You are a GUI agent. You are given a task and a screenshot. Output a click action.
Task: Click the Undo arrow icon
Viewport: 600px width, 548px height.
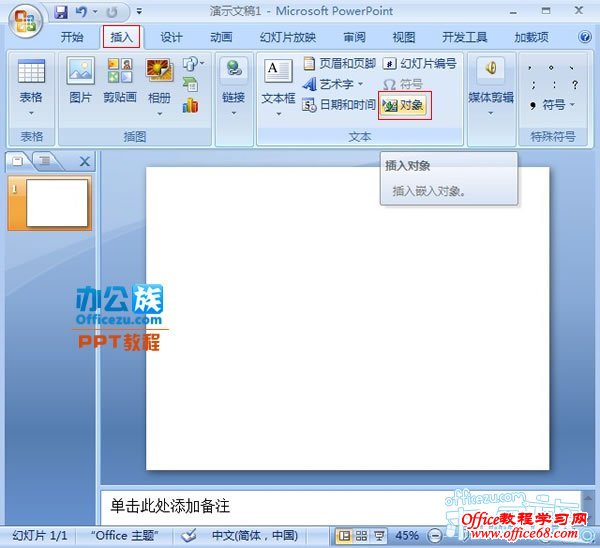pyautogui.click(x=82, y=12)
